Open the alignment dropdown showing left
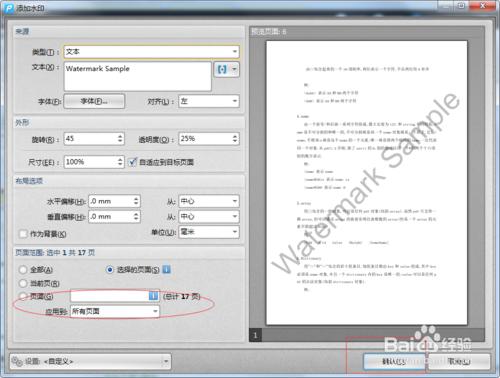Image resolution: width=500 pixels, height=378 pixels. [209, 101]
